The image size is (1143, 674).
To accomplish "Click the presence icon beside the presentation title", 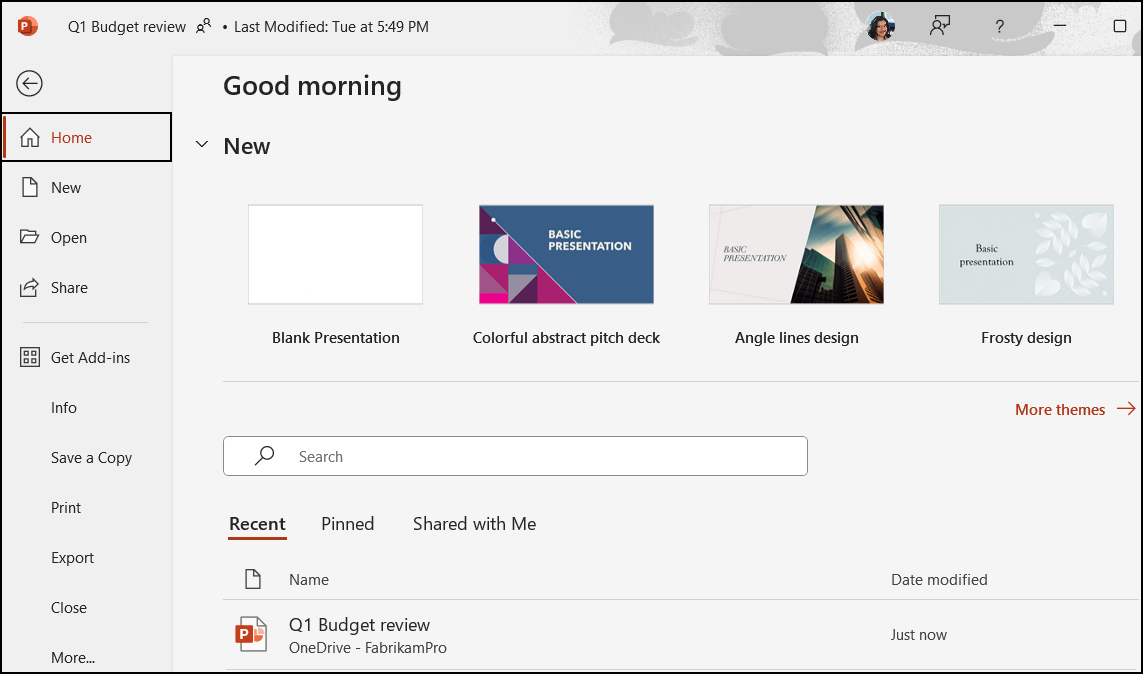I will pyautogui.click(x=203, y=26).
